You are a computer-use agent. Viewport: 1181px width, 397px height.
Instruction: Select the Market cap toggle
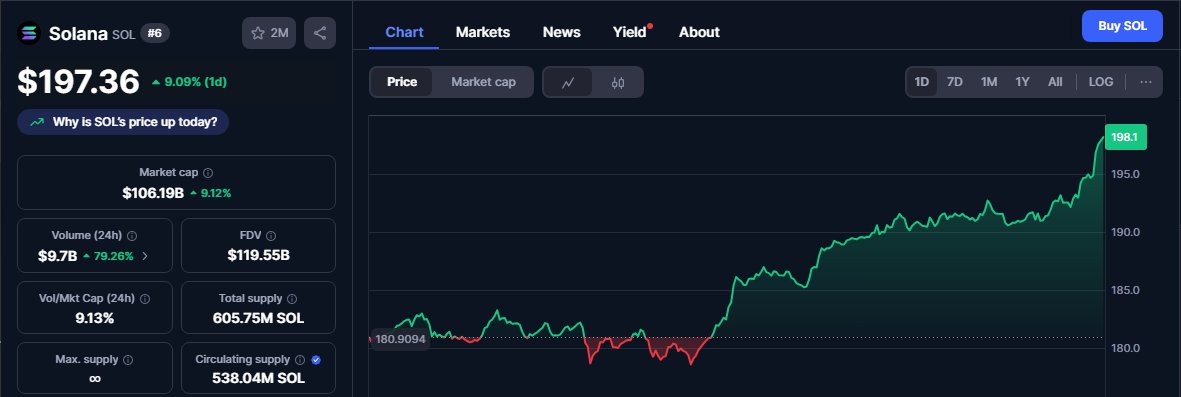[x=484, y=82]
